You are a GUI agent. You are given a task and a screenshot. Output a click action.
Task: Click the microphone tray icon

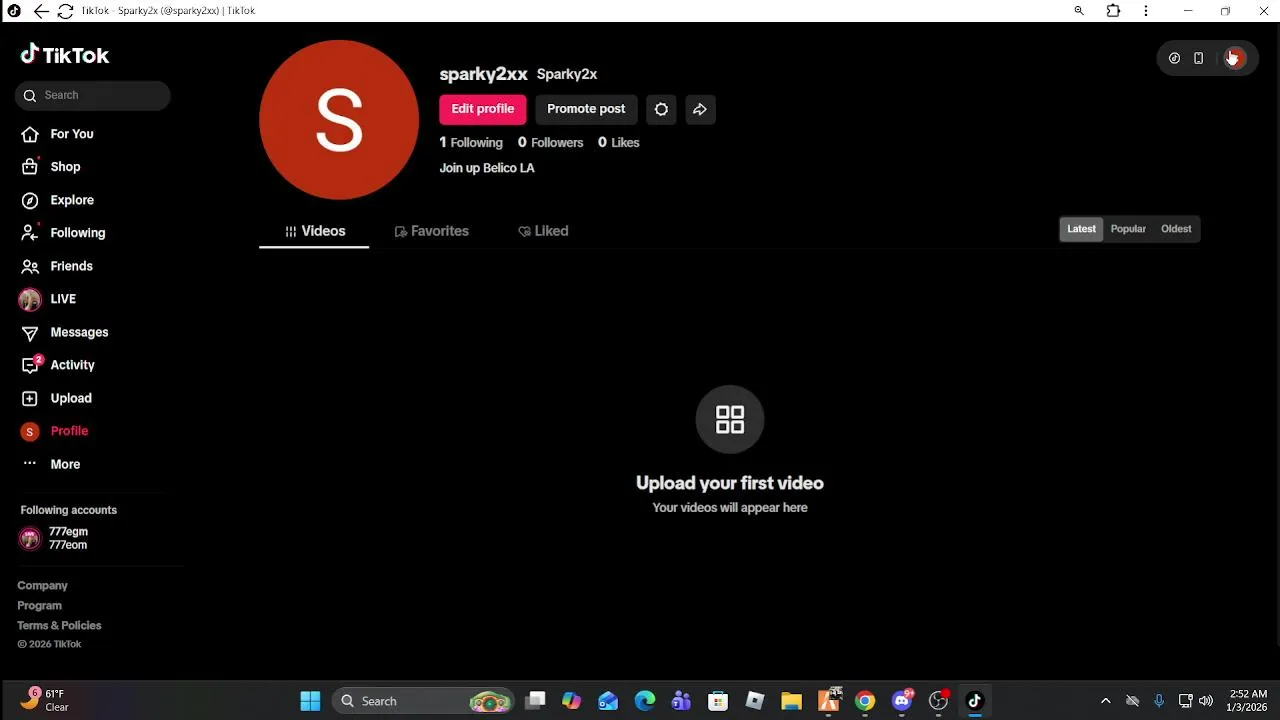1159,701
